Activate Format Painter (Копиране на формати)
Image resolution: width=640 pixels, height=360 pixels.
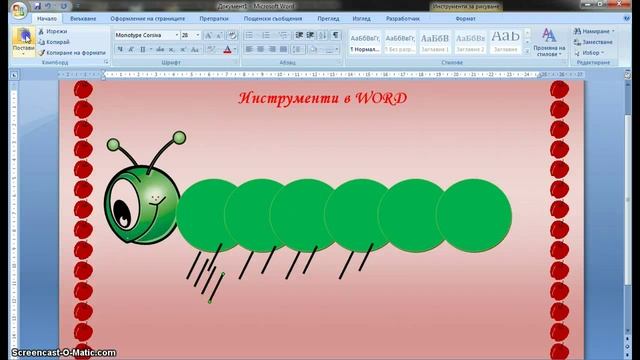72,53
